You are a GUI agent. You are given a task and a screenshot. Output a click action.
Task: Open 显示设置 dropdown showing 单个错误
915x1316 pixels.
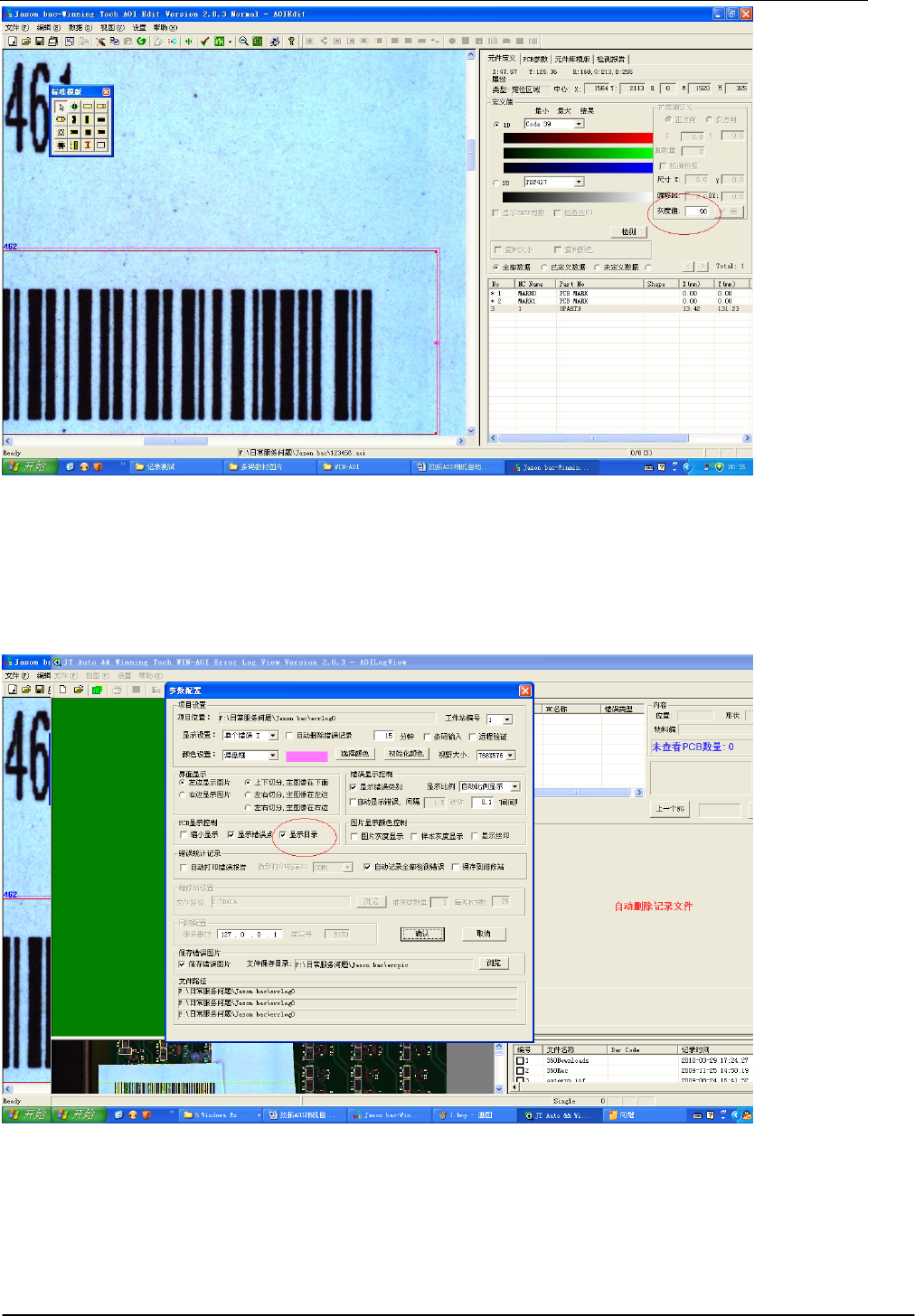click(273, 735)
